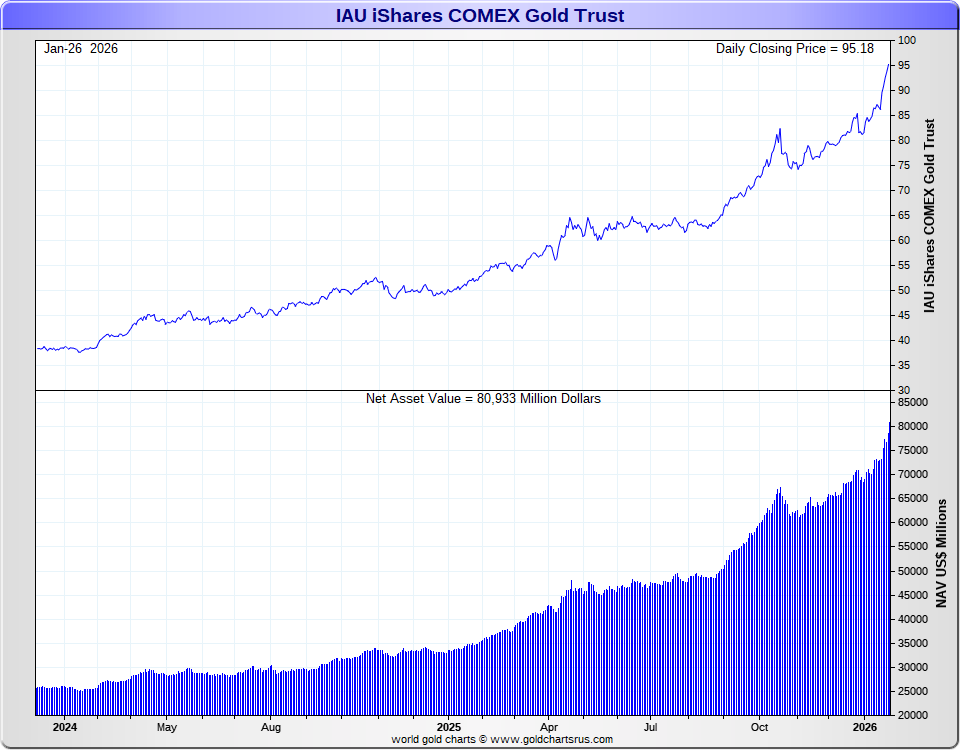Click the 40000 tick on NAV axis
960x750 pixels.
pos(913,620)
